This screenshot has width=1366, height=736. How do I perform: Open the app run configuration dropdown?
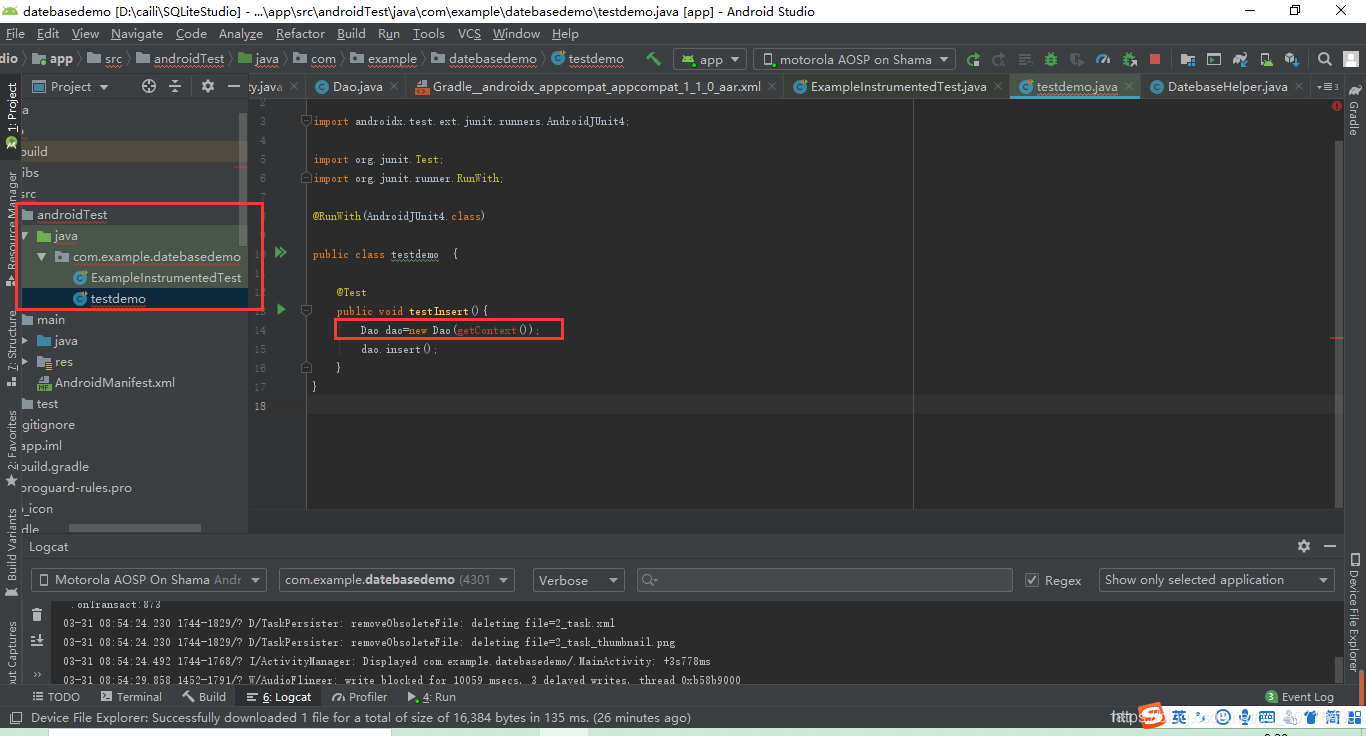(x=709, y=59)
